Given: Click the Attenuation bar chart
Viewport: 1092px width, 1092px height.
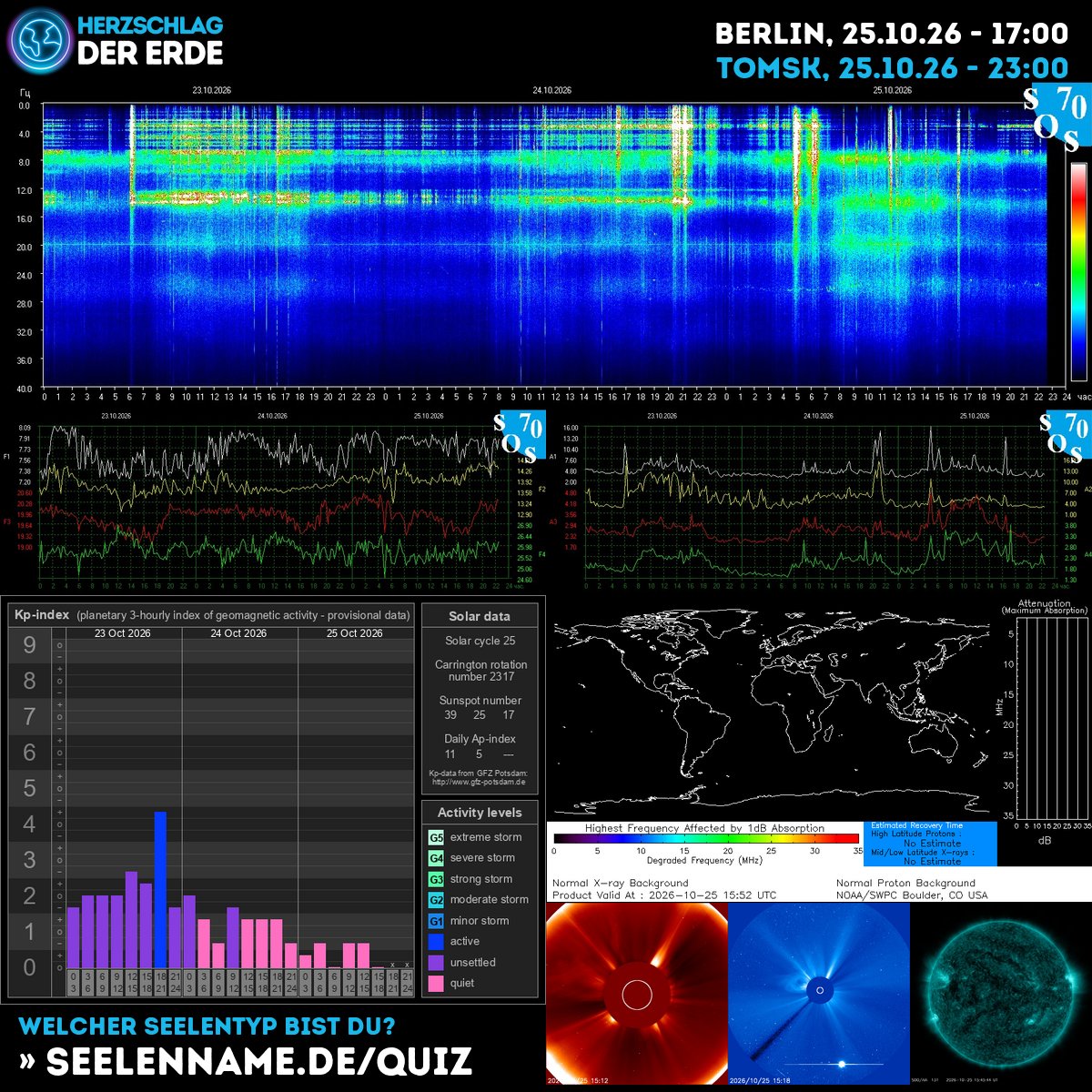Looking at the screenshot, I should click(1051, 719).
